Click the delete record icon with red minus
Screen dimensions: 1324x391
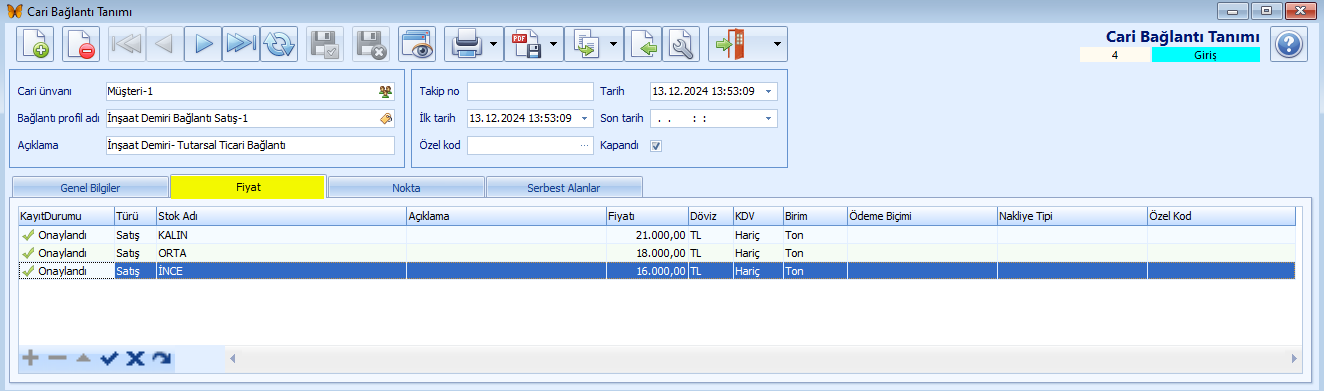[x=81, y=45]
